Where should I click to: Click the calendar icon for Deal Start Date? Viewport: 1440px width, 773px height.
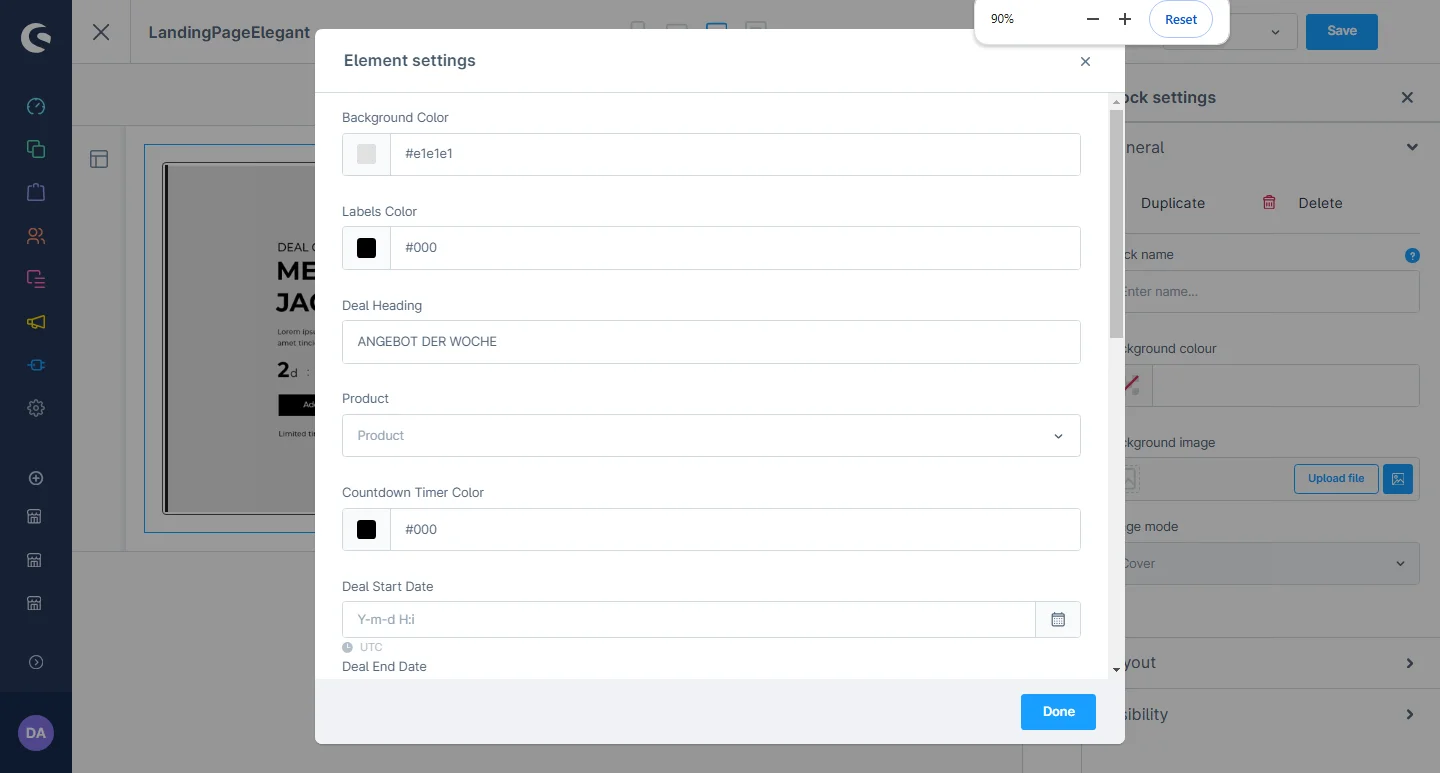click(x=1058, y=620)
